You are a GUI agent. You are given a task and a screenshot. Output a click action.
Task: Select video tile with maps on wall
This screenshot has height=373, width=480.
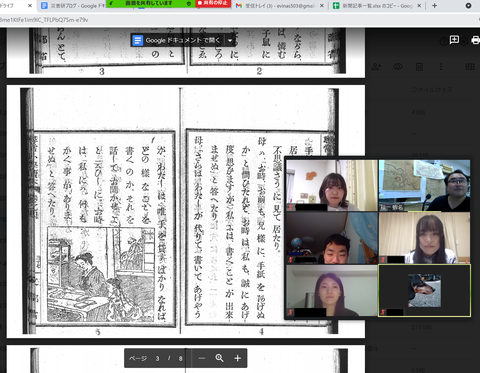point(424,185)
